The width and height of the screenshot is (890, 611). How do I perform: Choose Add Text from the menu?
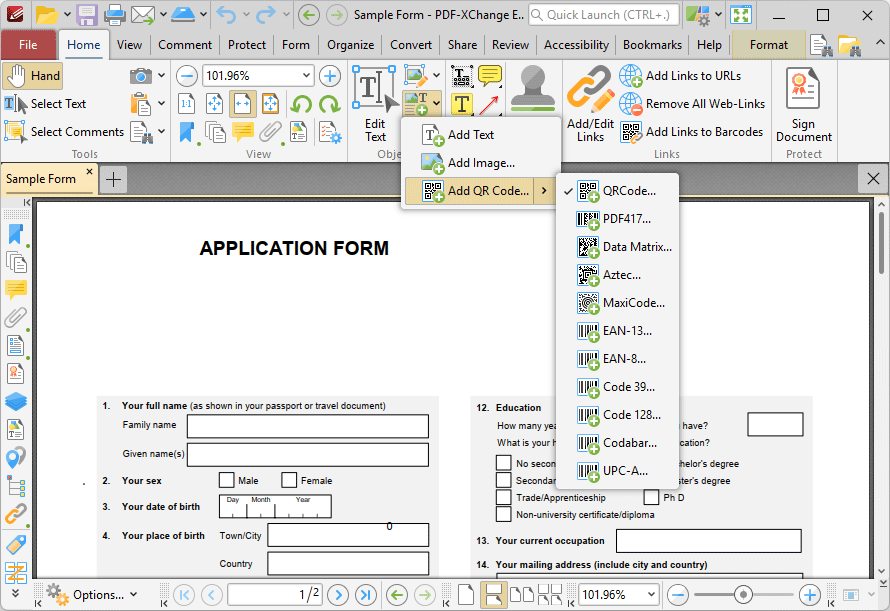(480, 135)
